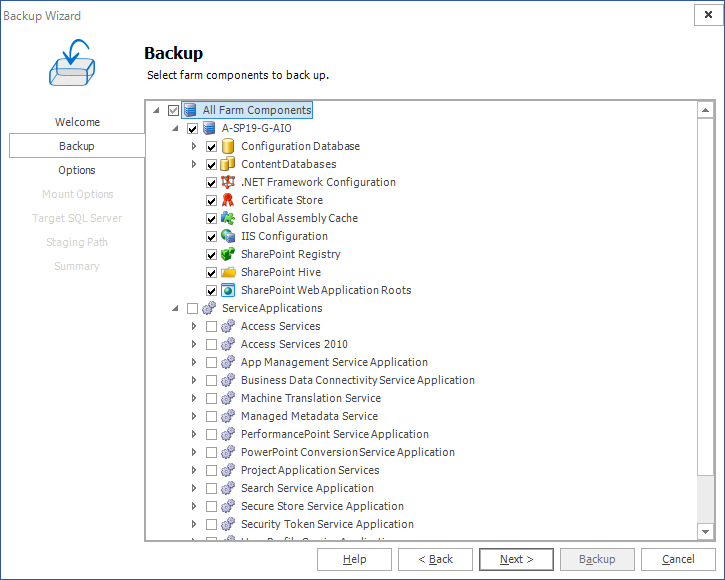Click the Machine Translation Service gear icon
This screenshot has height=580, width=725.
coord(228,398)
